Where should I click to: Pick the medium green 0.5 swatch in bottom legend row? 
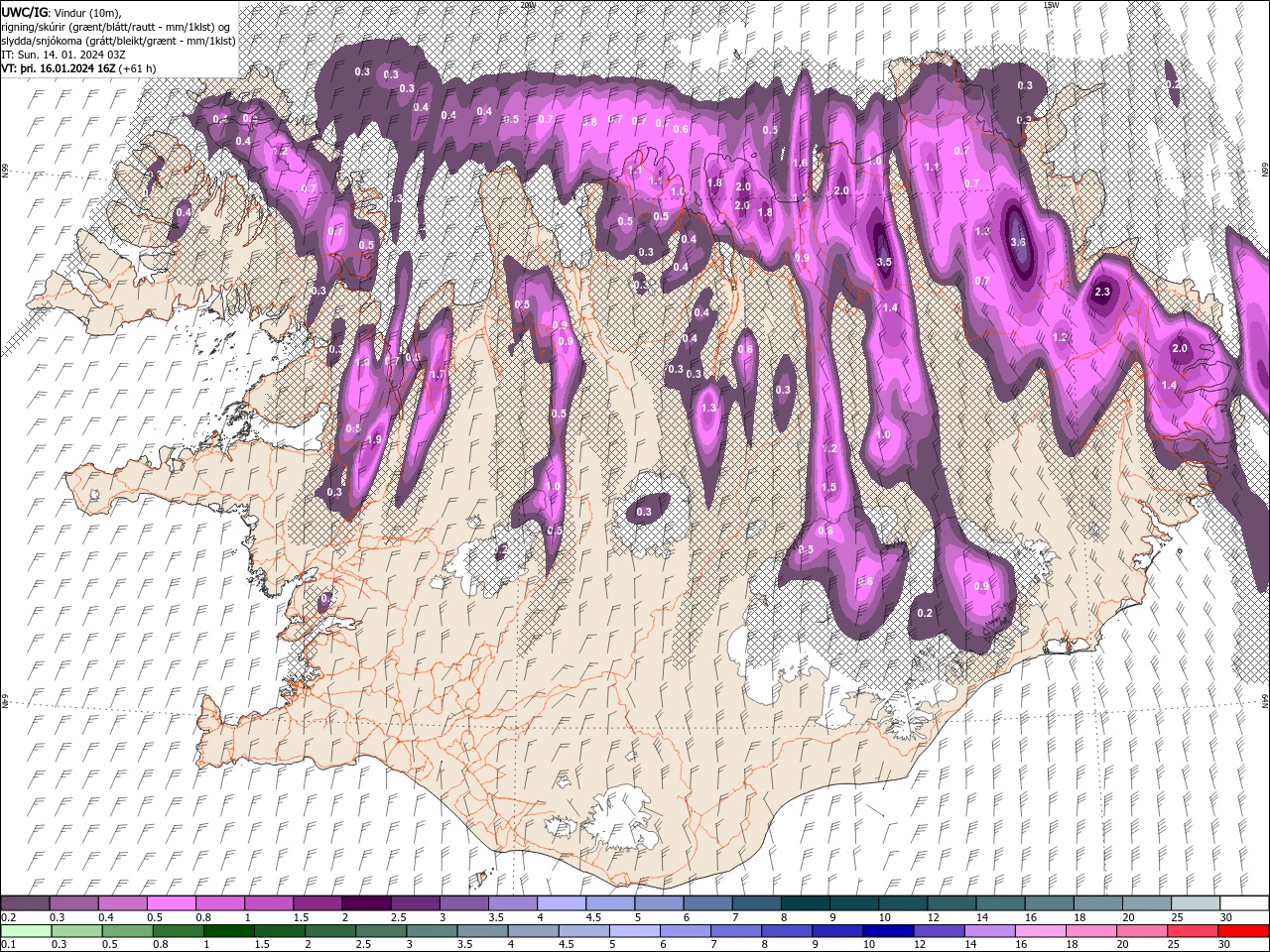(x=128, y=930)
